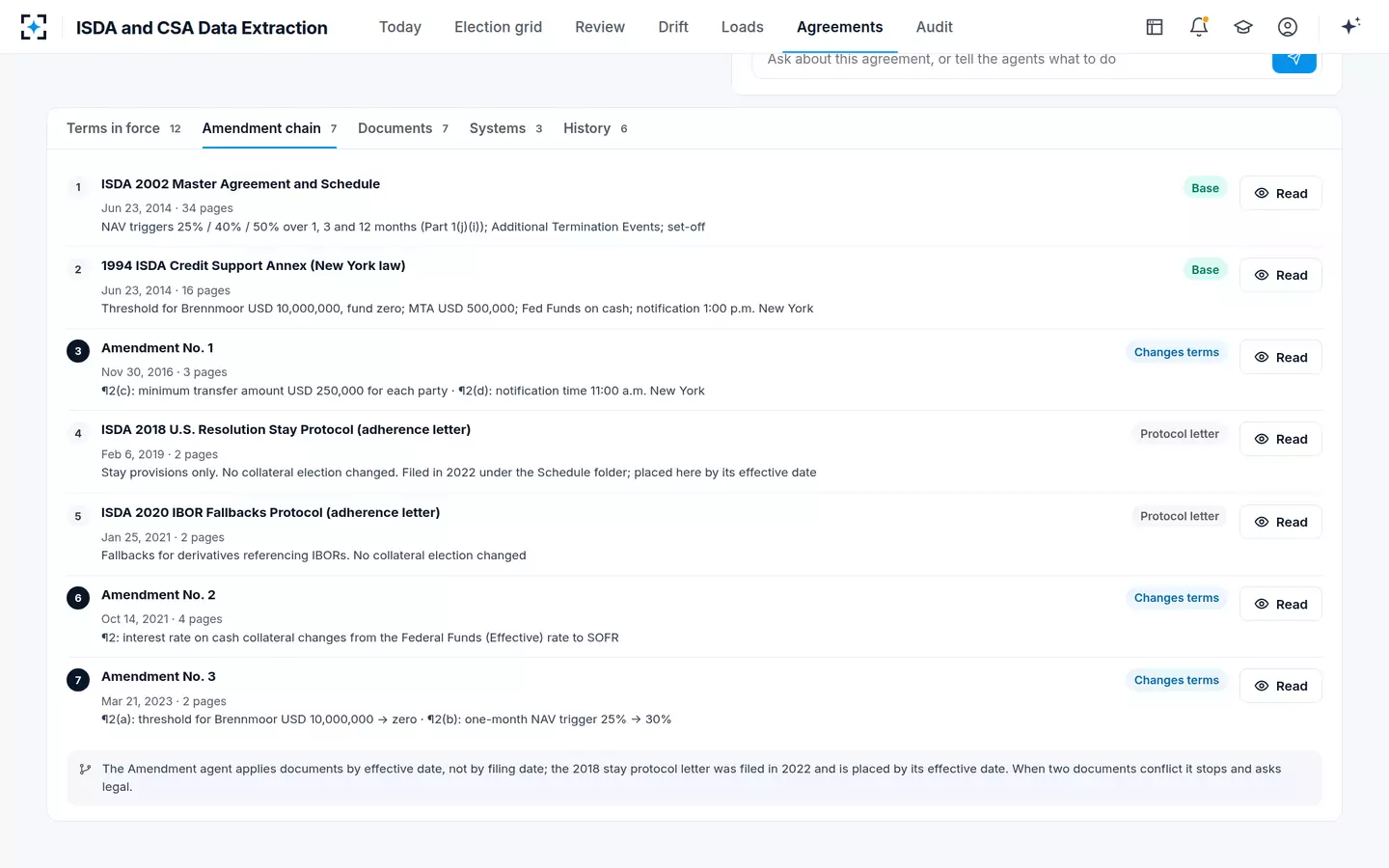Click the ISDA and CSA Data Extraction title
Viewport: 1389px width, 868px height.
click(x=202, y=28)
